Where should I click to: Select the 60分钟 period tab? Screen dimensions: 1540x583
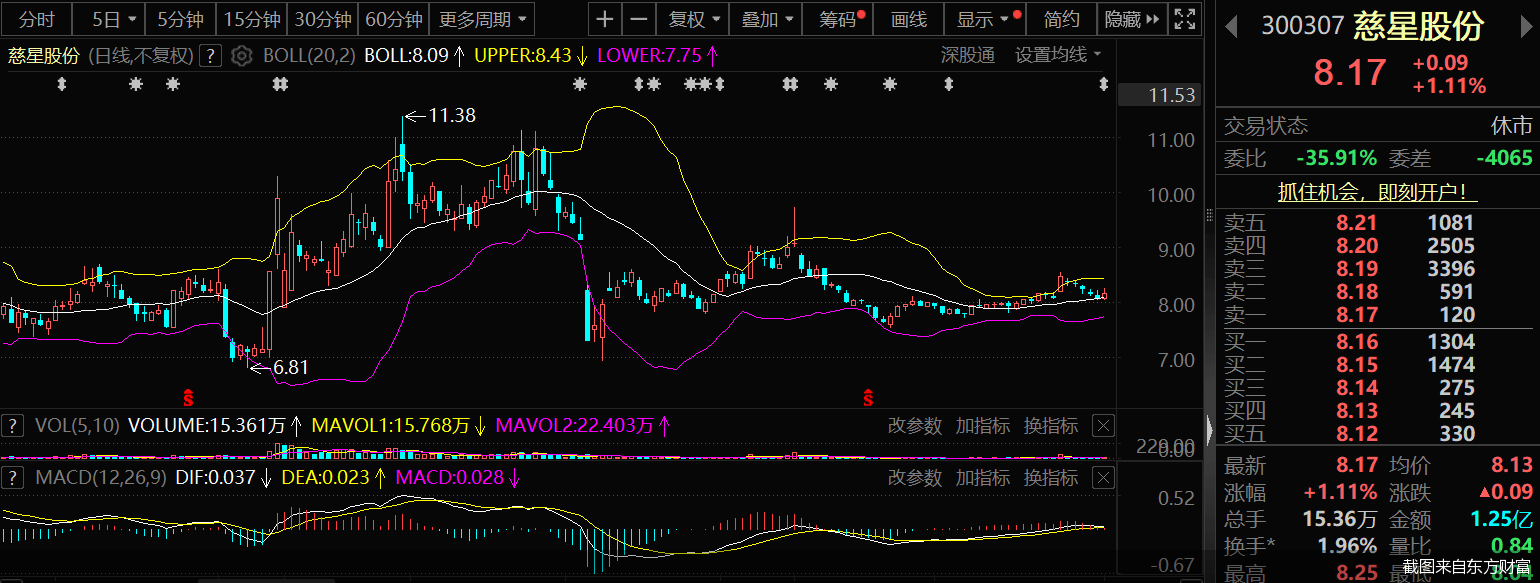pyautogui.click(x=394, y=19)
